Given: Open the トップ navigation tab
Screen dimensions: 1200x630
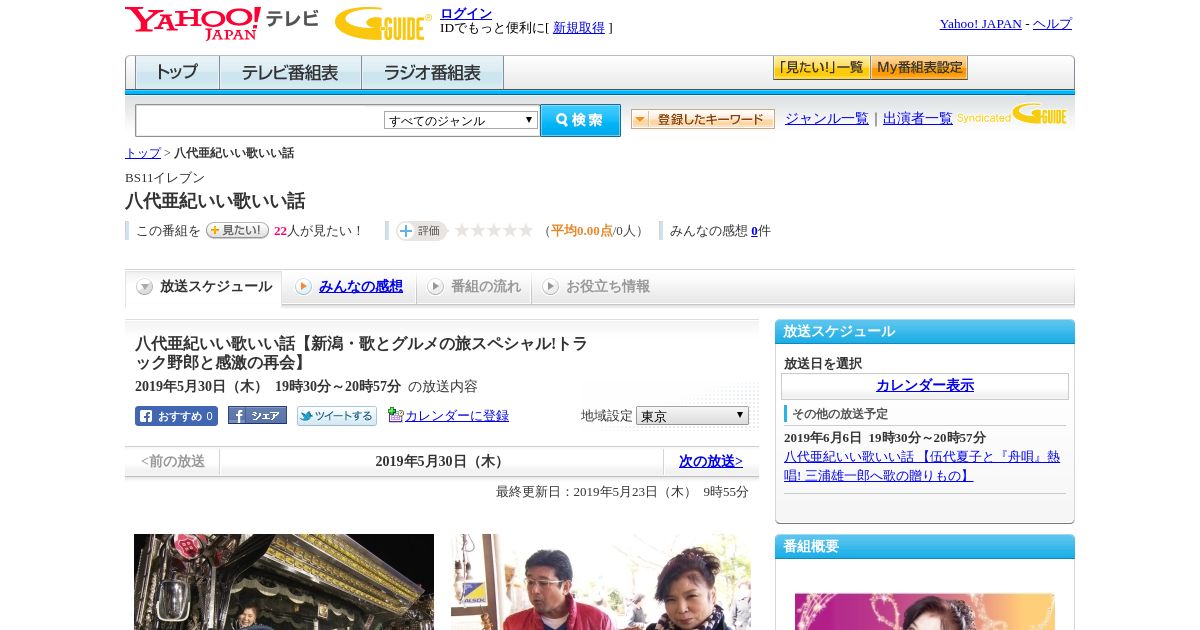Looking at the screenshot, I should 177,73.
